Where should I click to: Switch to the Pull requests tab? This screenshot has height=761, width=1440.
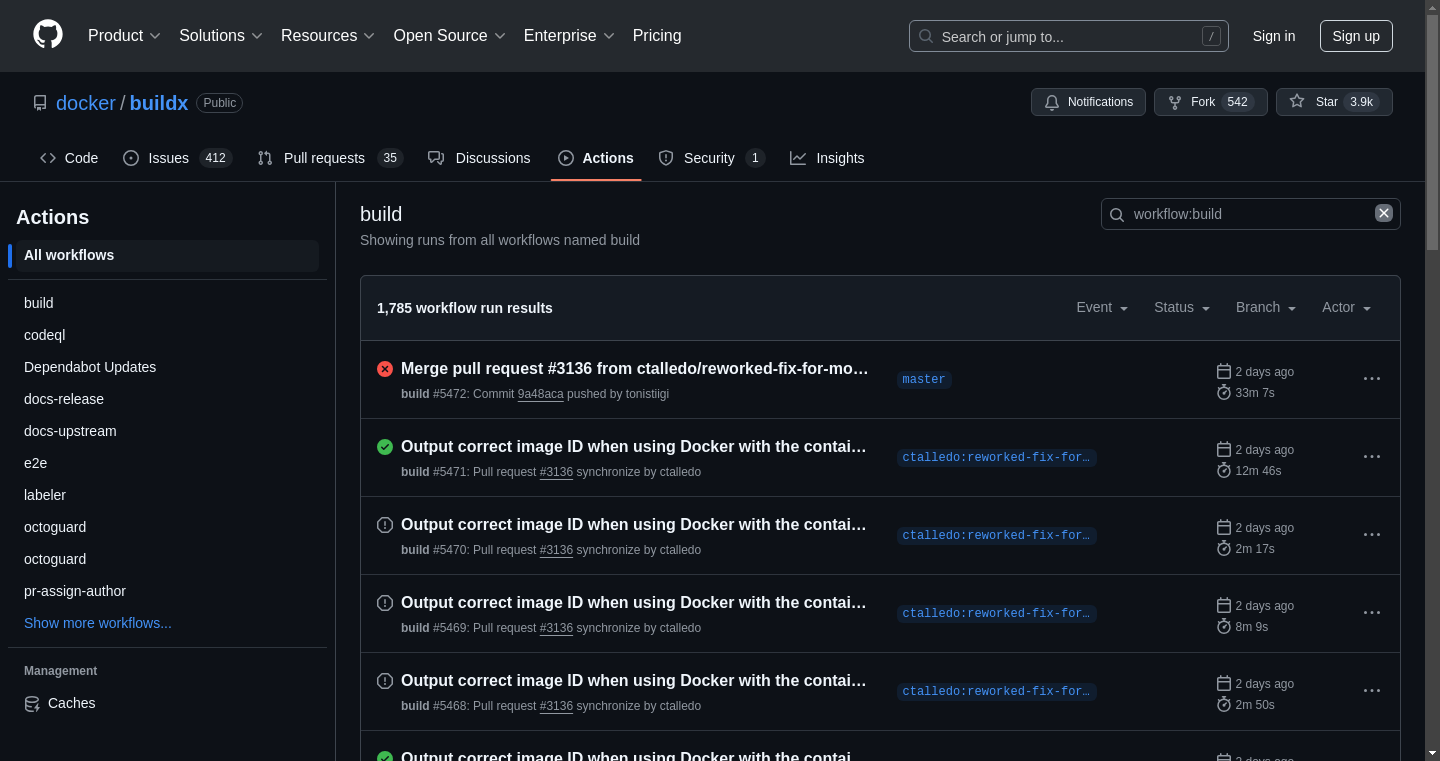pos(329,158)
